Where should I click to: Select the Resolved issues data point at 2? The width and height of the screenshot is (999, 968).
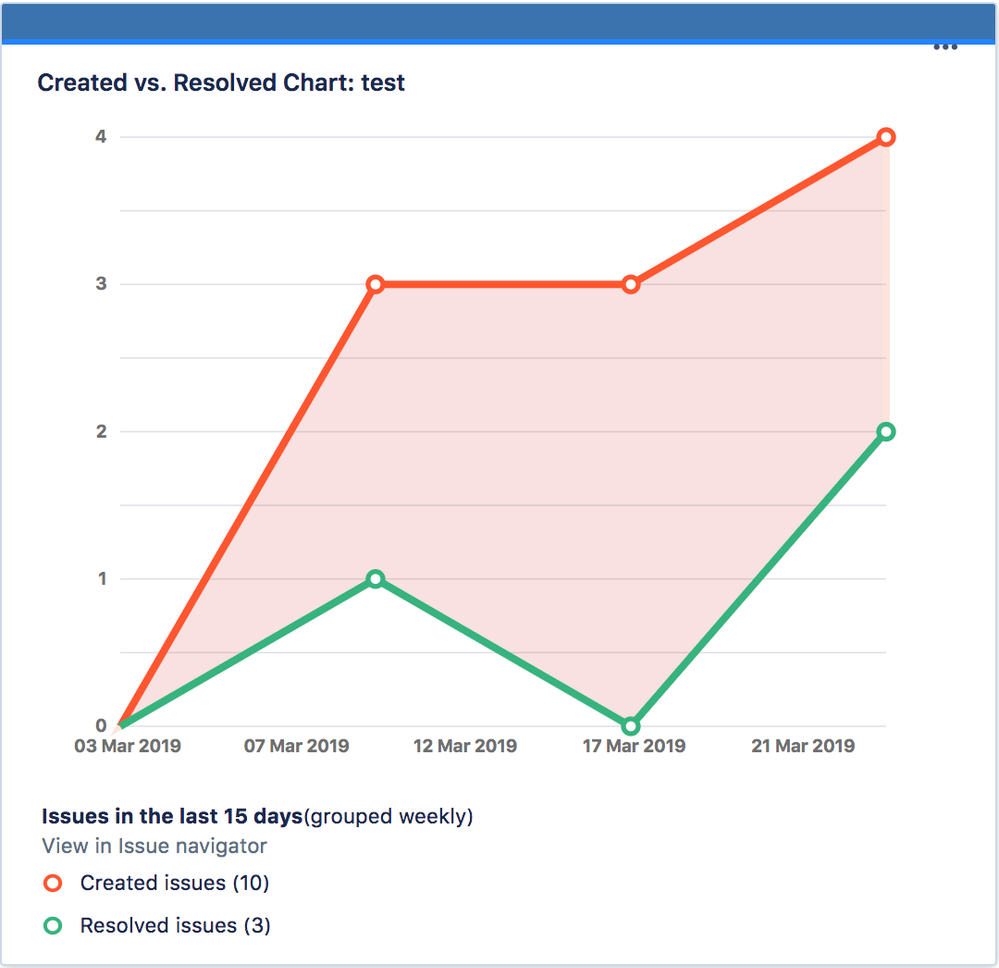887,432
